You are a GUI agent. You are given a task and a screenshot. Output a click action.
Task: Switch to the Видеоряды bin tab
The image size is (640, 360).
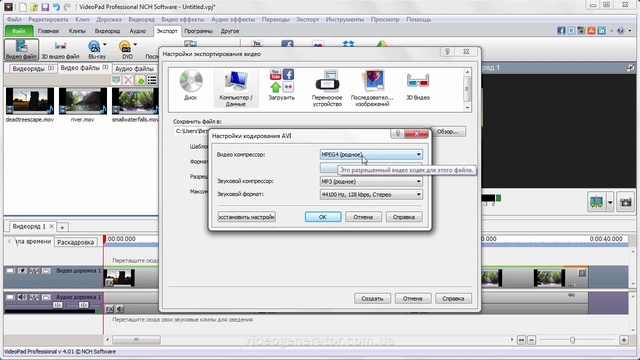33,69
